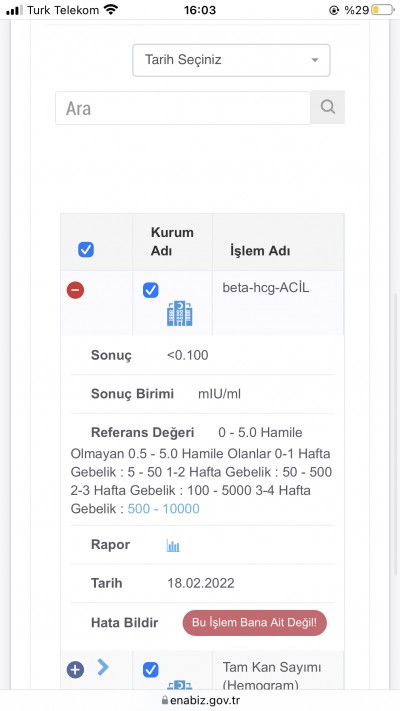Click the hospital building icon for beta-hcg
The height and width of the screenshot is (711, 400).
(x=180, y=313)
